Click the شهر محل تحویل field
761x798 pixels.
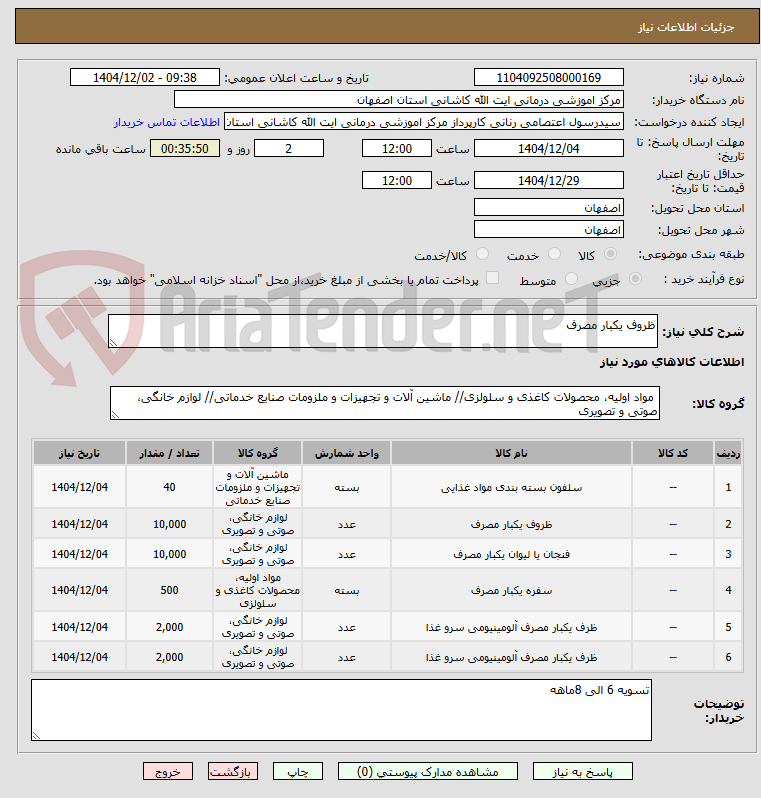(x=549, y=230)
